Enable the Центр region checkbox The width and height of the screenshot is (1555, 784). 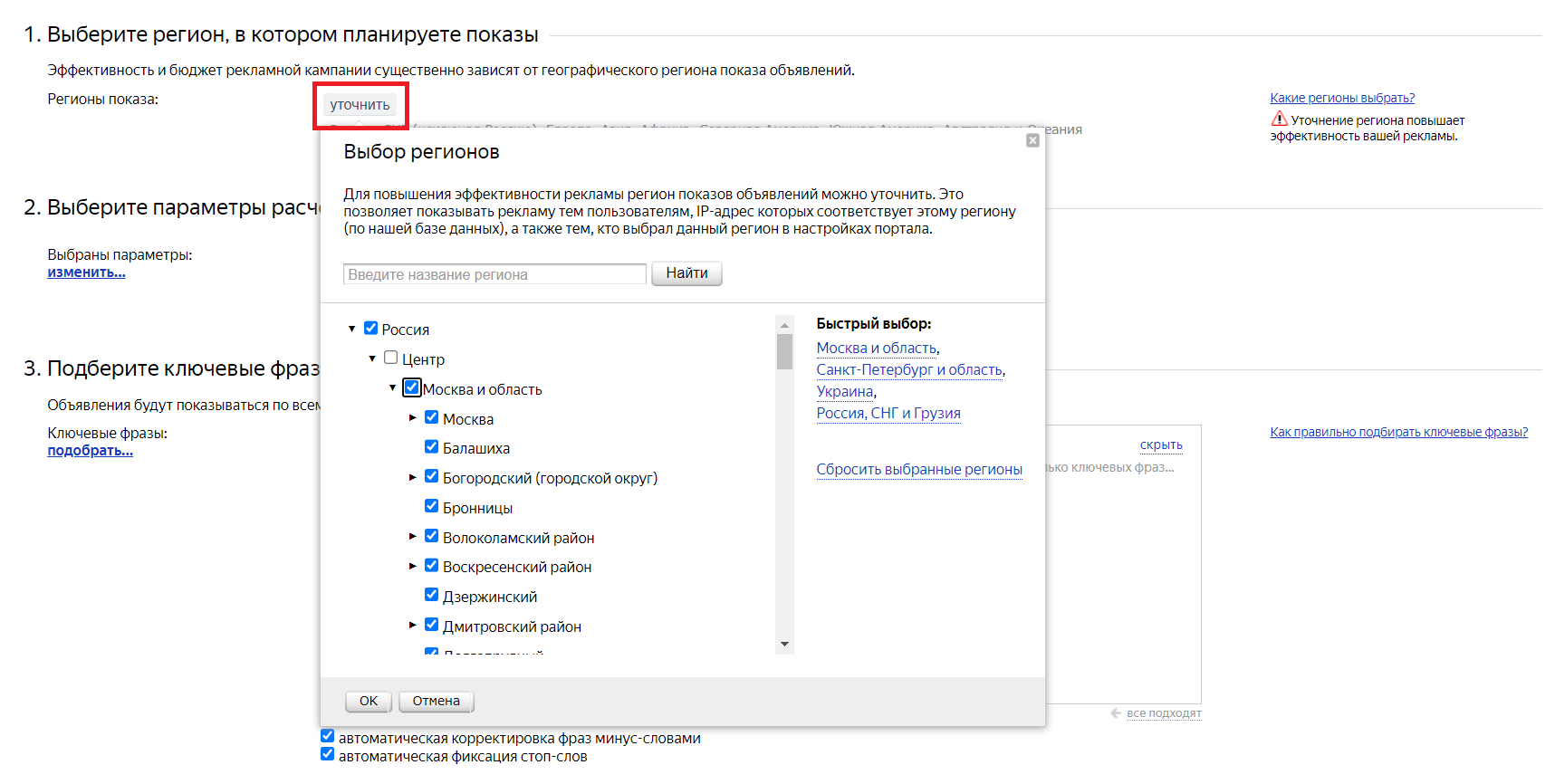pos(390,359)
